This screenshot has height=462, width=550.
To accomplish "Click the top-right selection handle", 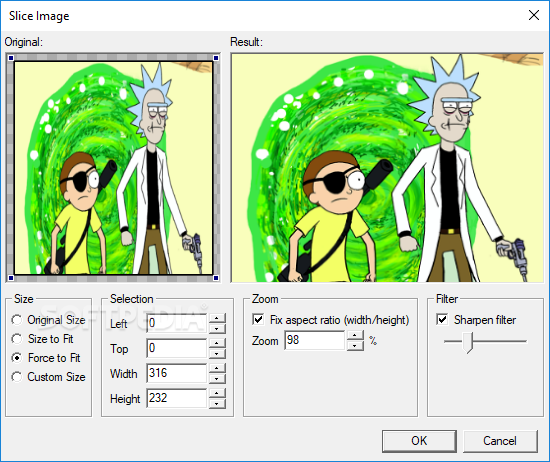I will (216, 58).
